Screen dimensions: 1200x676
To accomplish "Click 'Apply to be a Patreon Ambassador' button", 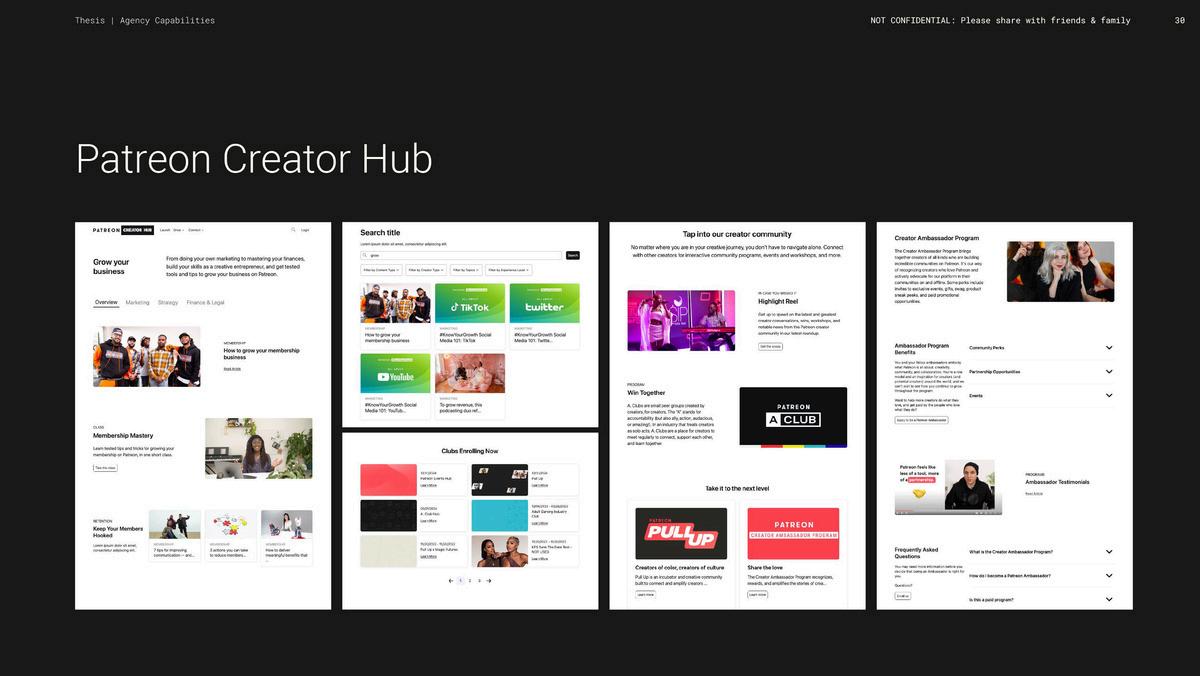I will click(x=921, y=420).
